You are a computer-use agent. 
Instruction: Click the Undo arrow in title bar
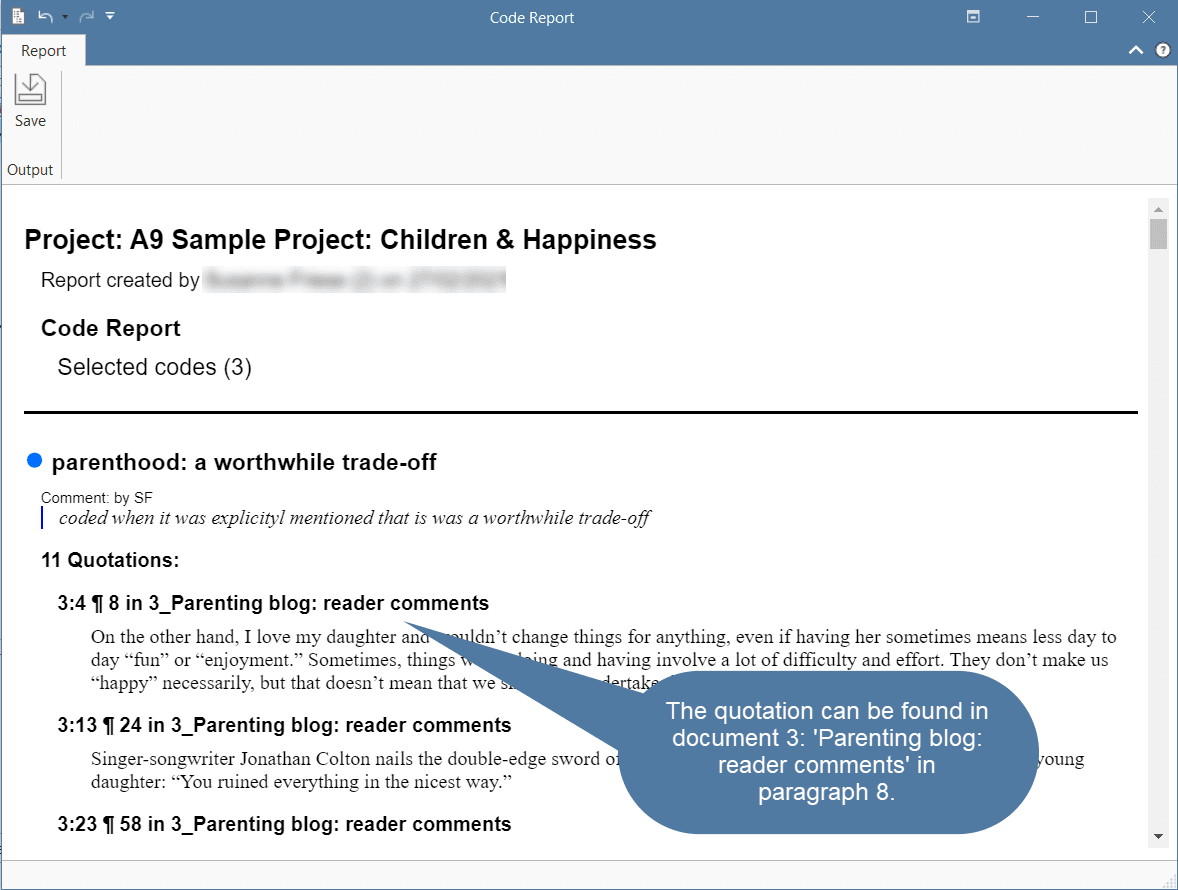point(45,16)
